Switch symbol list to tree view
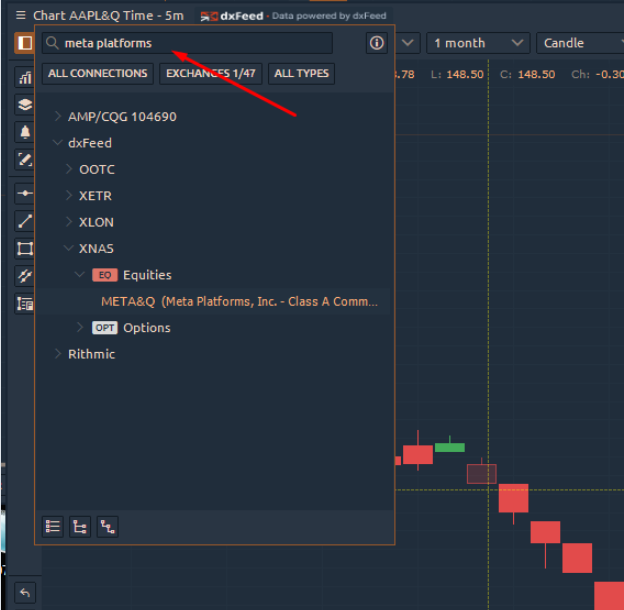This screenshot has width=624, height=610. 80,526
